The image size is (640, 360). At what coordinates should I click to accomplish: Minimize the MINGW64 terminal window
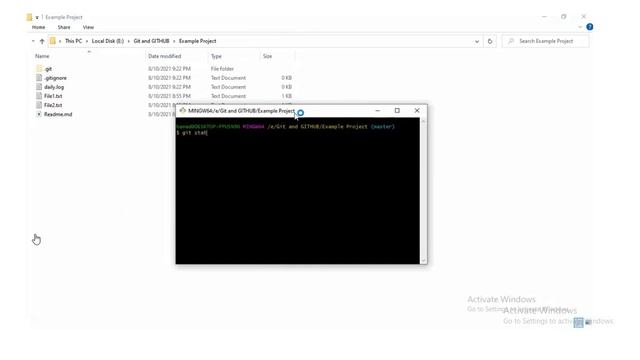pyautogui.click(x=378, y=111)
